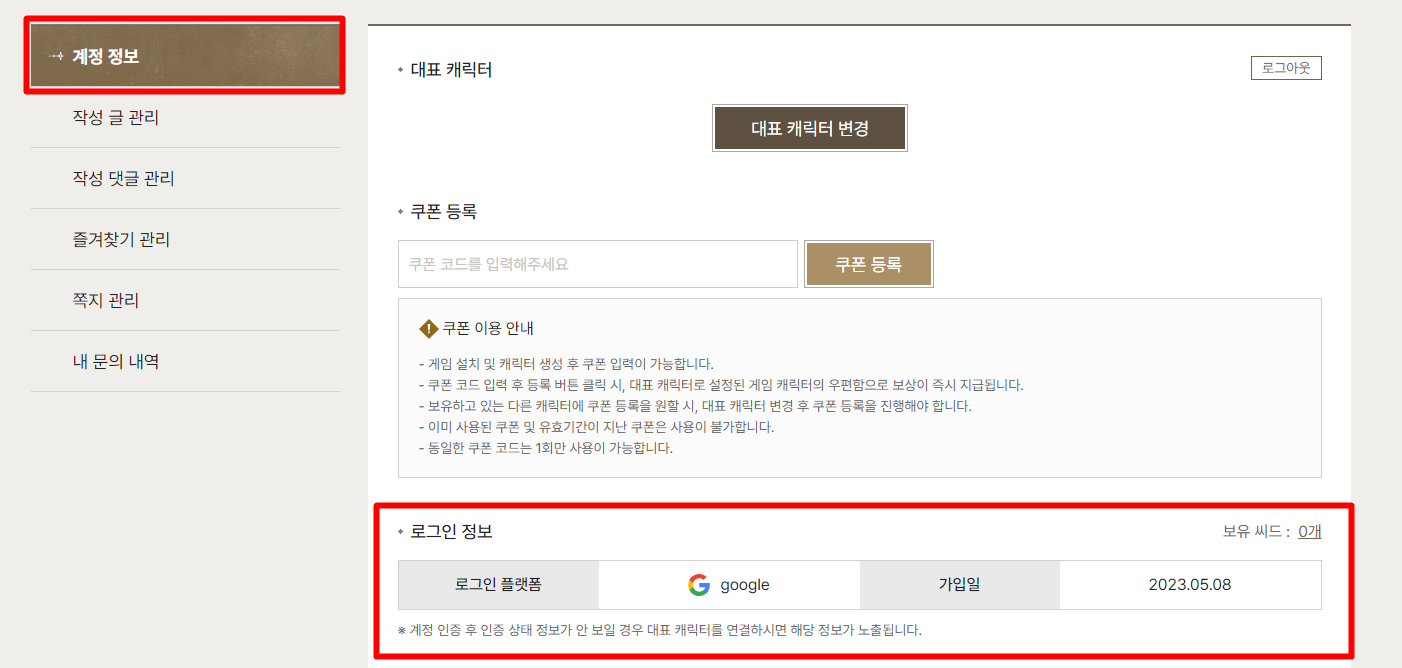Image resolution: width=1402 pixels, height=668 pixels.
Task: Click the 대표 캐릭터 section heading
Action: [x=451, y=70]
